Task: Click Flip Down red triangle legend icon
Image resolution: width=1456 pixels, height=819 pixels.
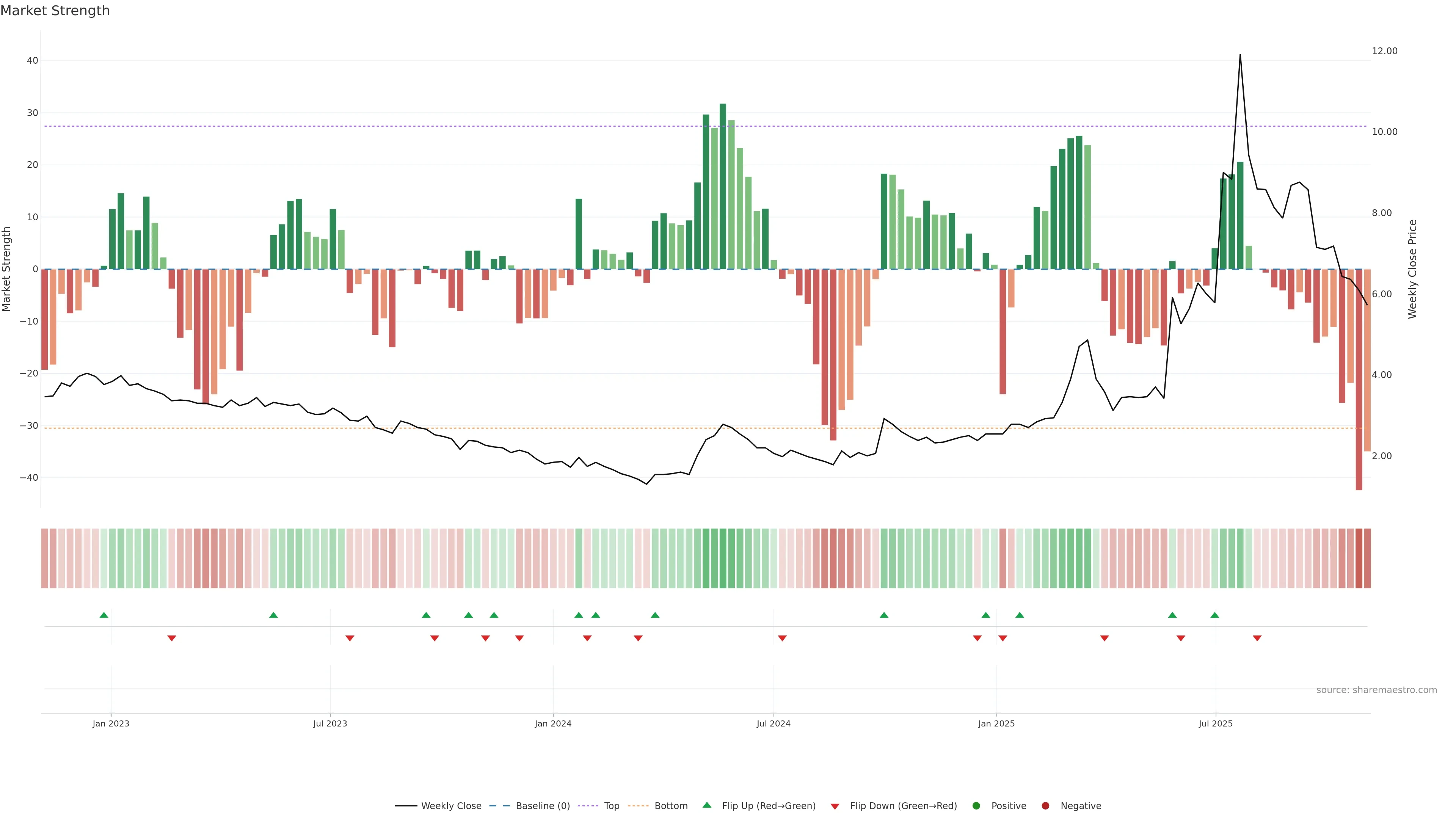Action: click(835, 806)
